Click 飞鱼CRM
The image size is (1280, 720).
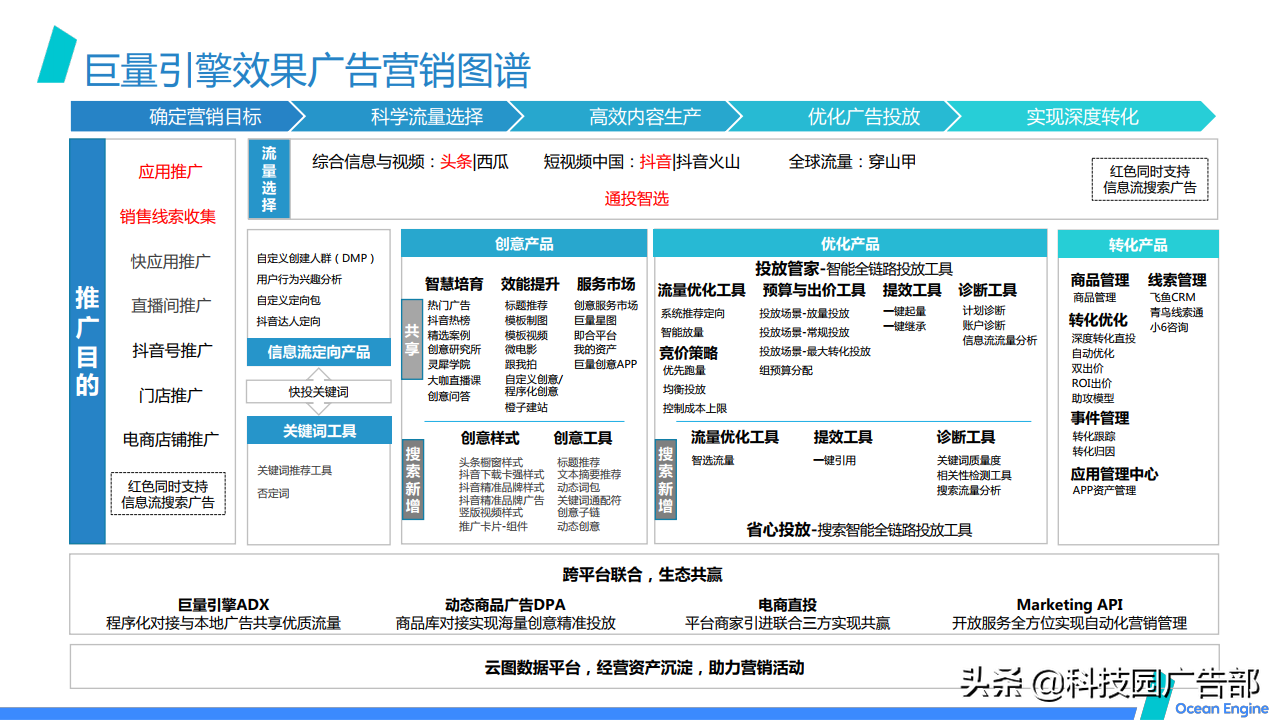(1172, 297)
